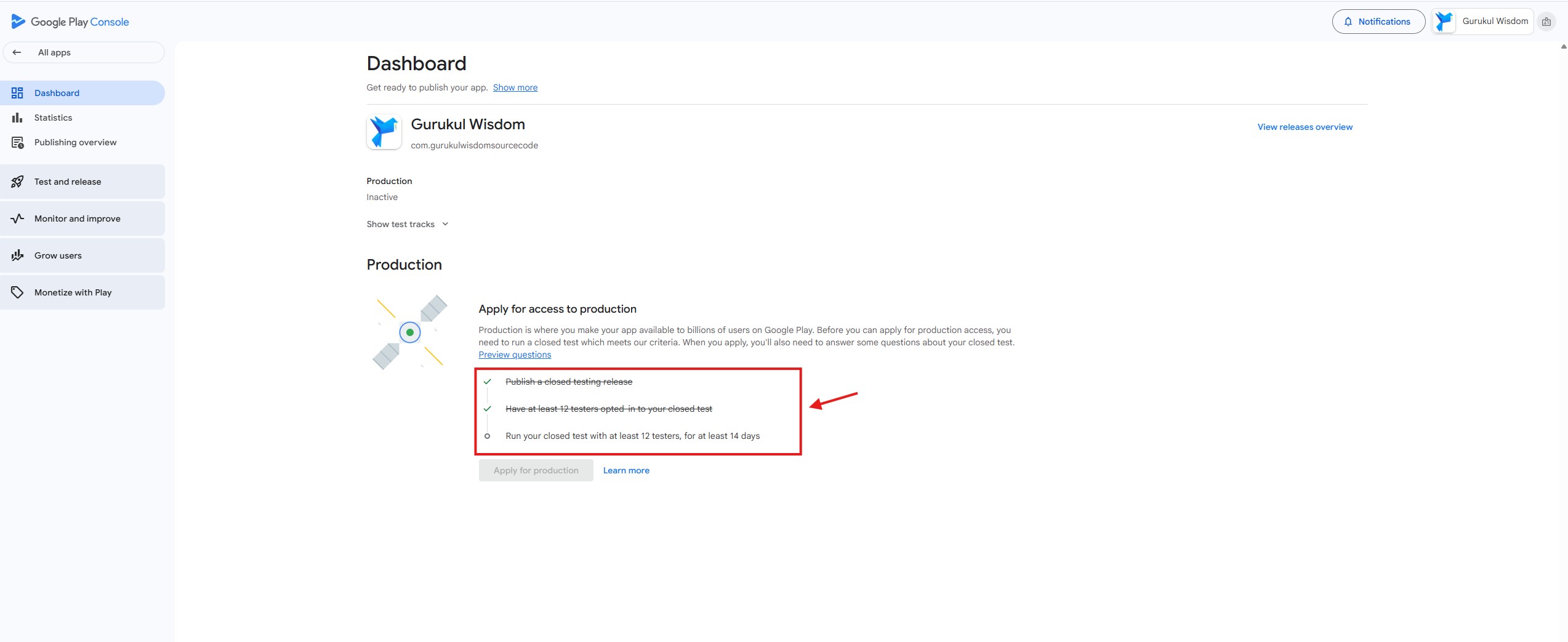Click the Show more link

click(x=515, y=87)
